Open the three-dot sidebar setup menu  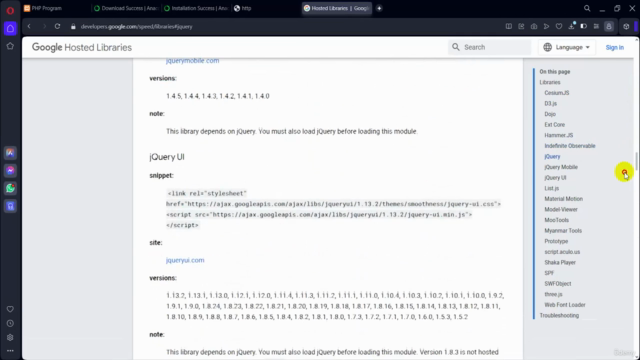10,351
